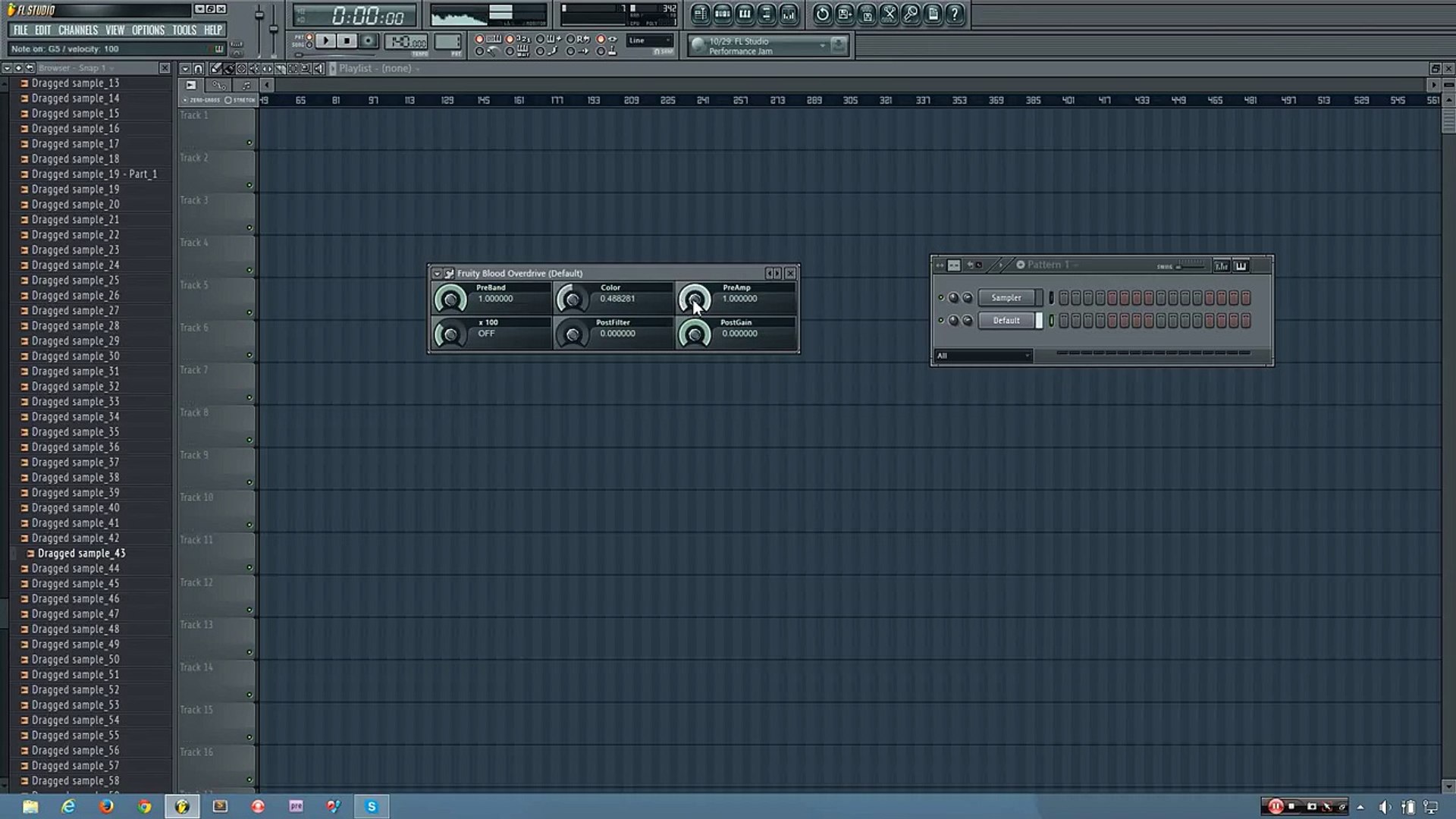This screenshot has height=819, width=1456.
Task: Click the Undo history circular arrow icon
Action: coord(823,14)
